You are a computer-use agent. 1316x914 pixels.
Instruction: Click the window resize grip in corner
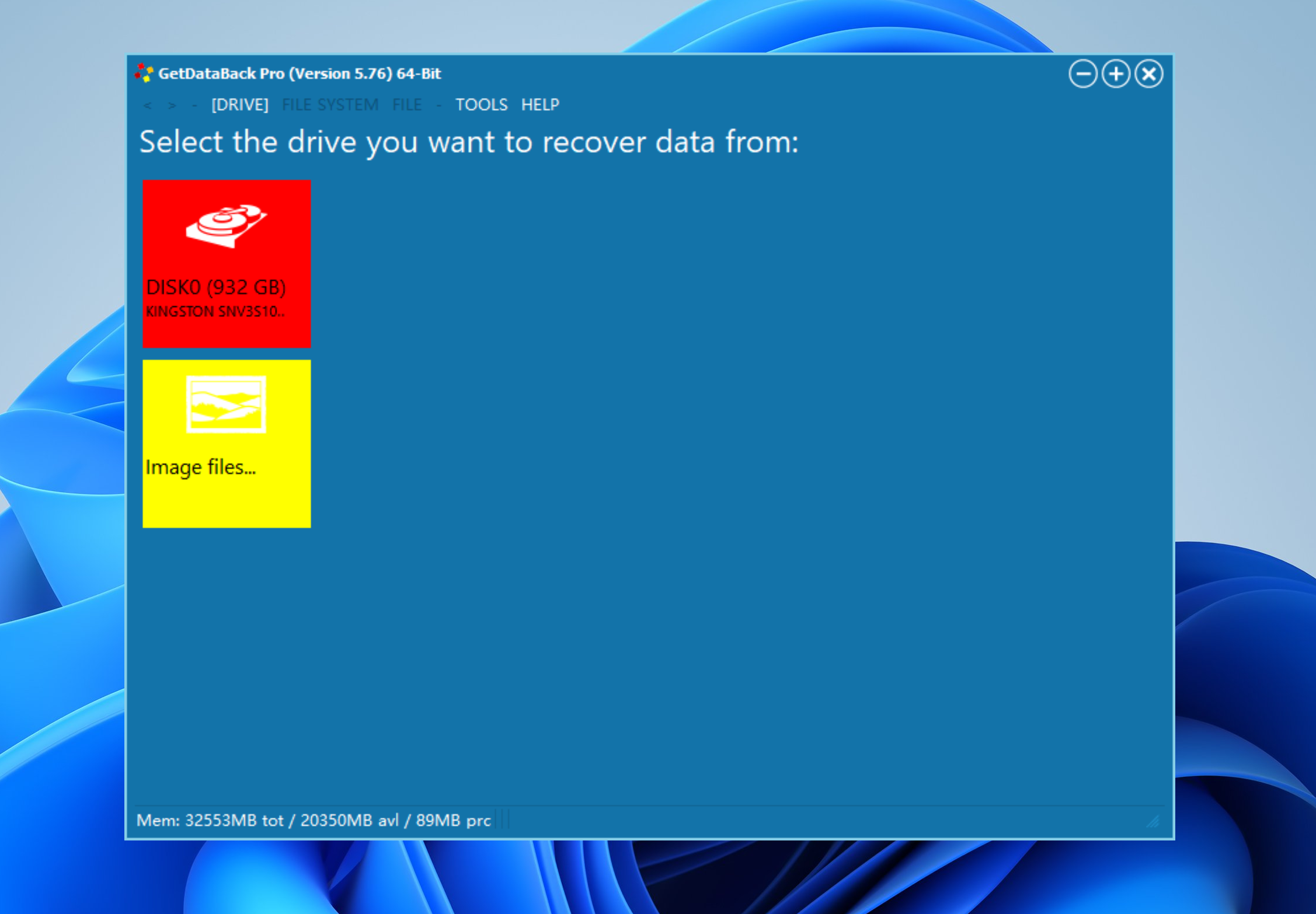[x=1153, y=821]
